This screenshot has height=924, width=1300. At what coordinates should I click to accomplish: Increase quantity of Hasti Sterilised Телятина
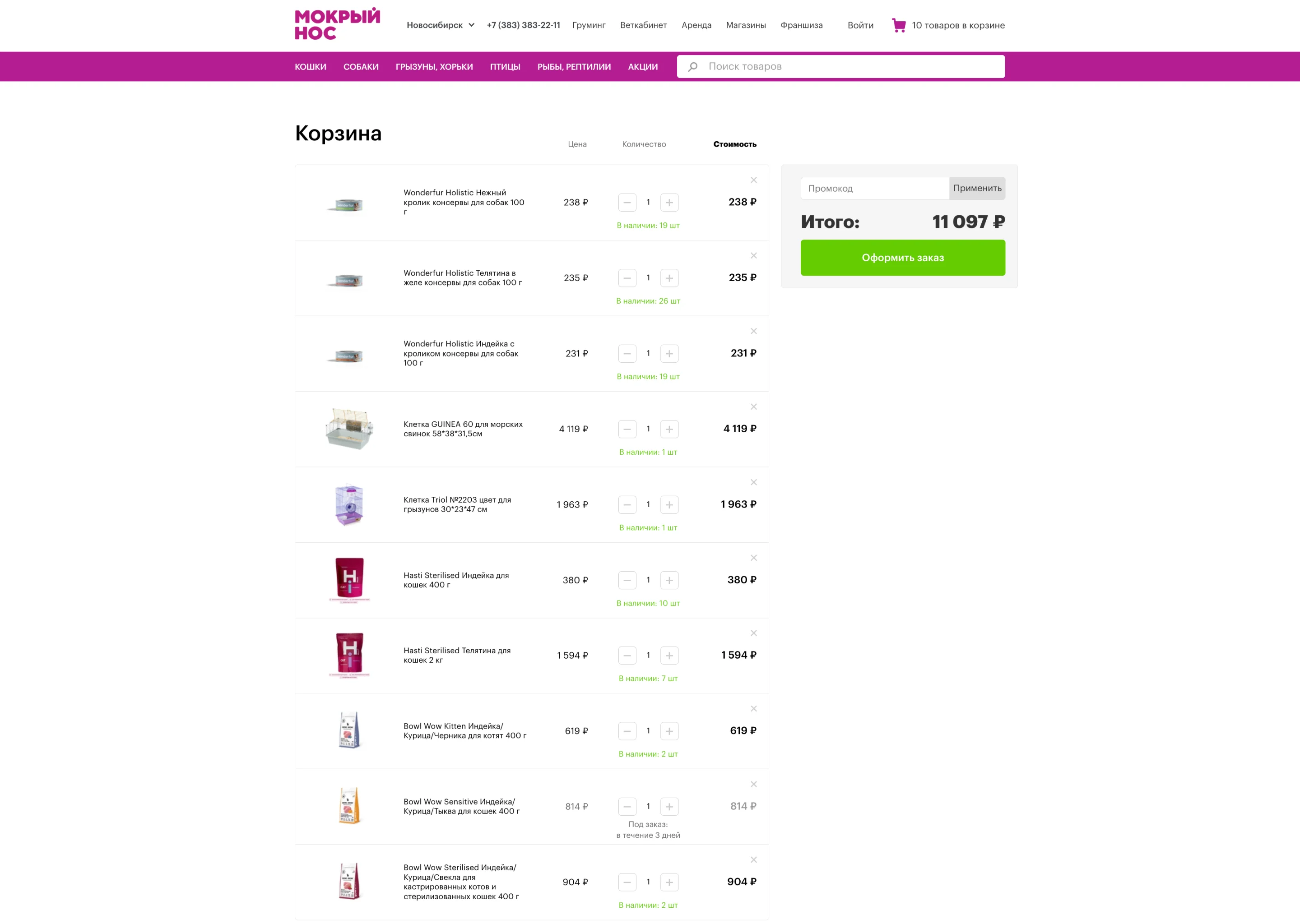point(669,656)
